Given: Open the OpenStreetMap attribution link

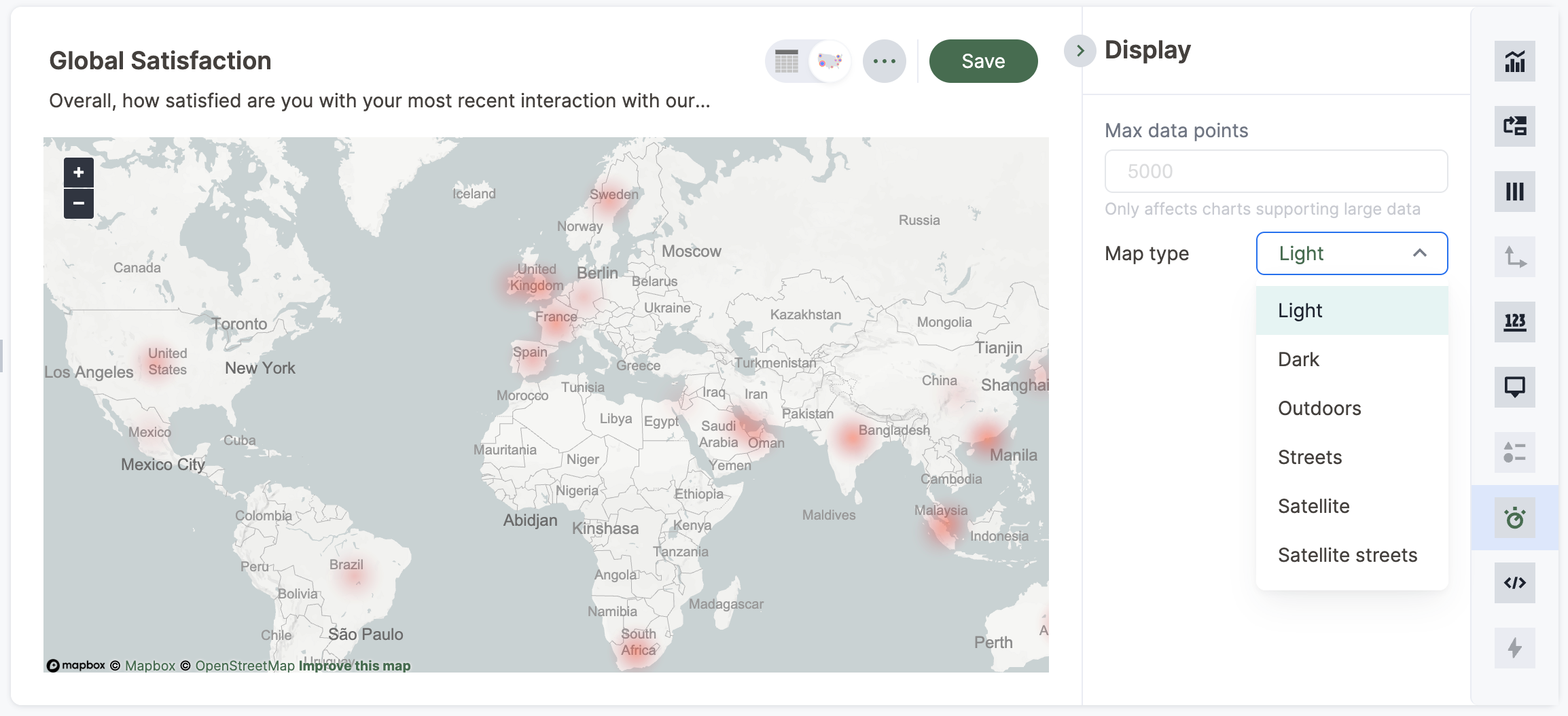Looking at the screenshot, I should 245,666.
